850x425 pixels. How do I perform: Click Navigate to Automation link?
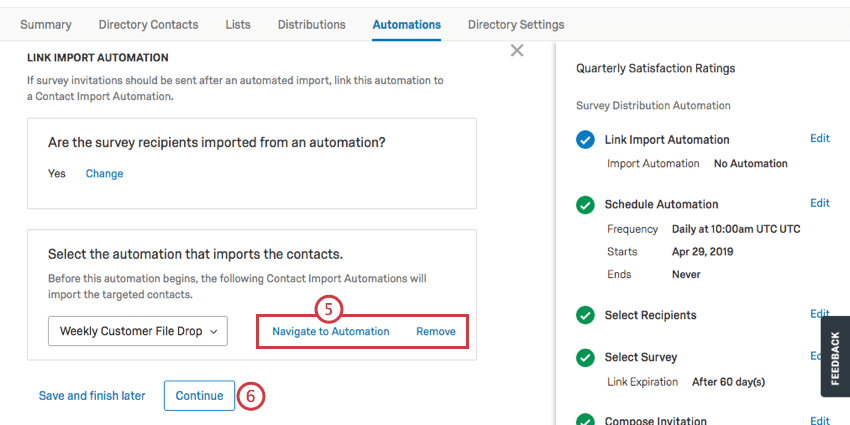pyautogui.click(x=331, y=331)
